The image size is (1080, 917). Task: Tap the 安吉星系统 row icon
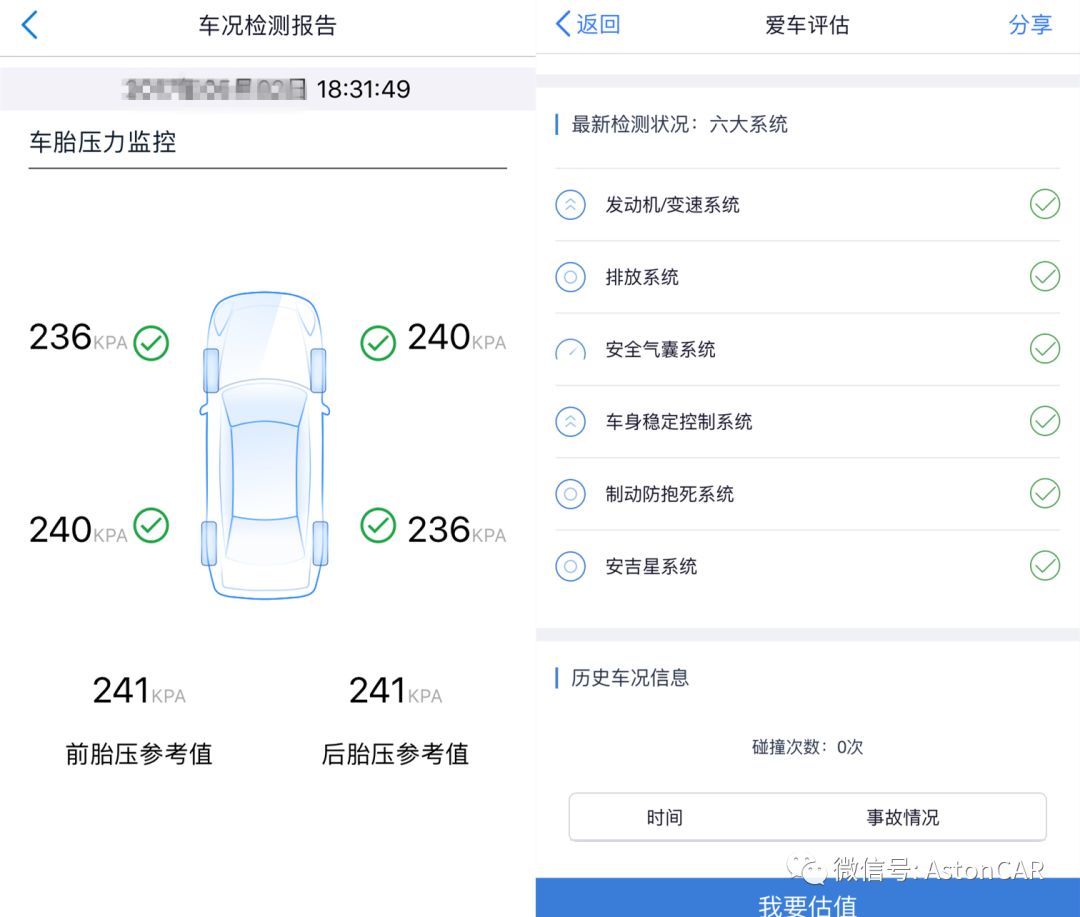[x=570, y=567]
